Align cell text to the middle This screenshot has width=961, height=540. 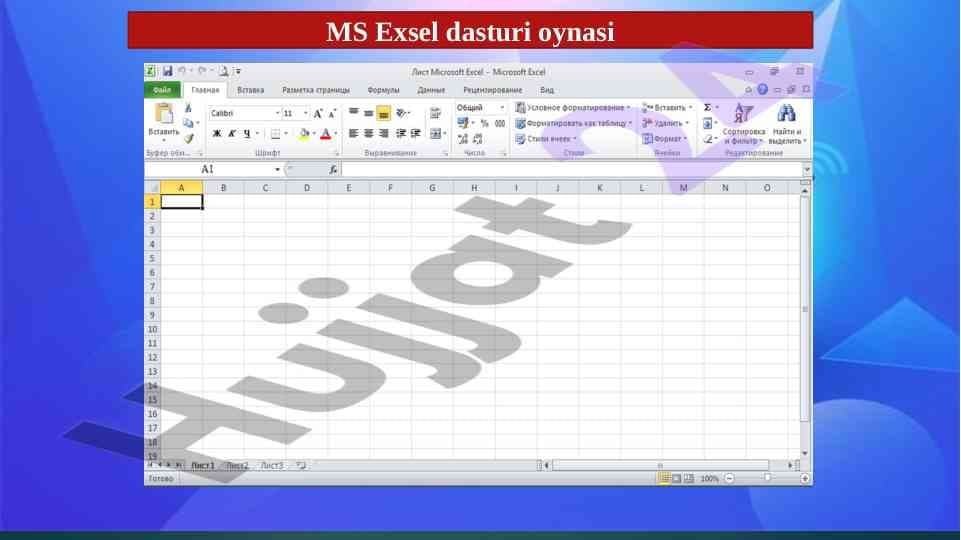pyautogui.click(x=368, y=113)
